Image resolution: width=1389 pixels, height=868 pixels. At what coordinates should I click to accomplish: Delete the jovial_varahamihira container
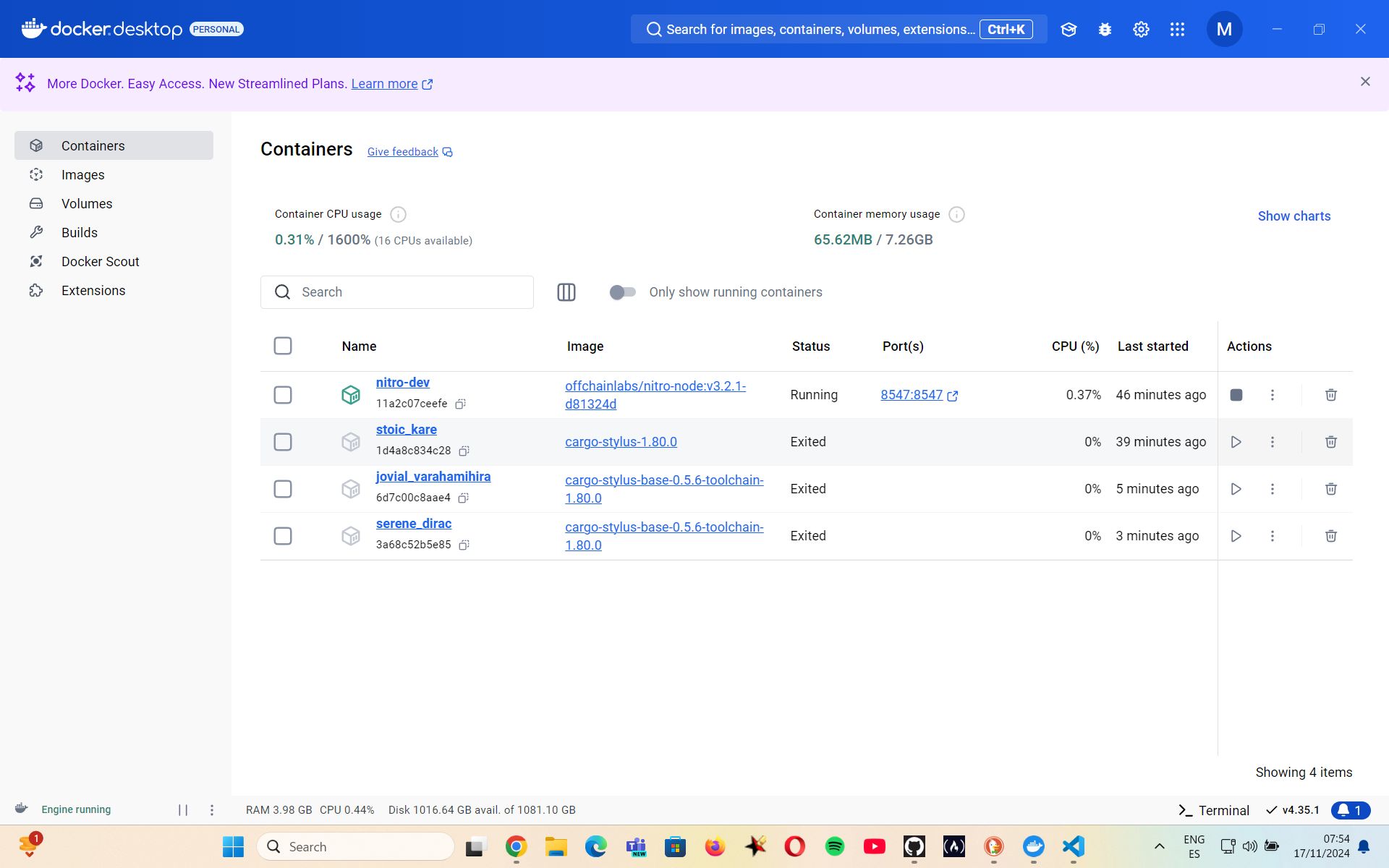(1330, 489)
